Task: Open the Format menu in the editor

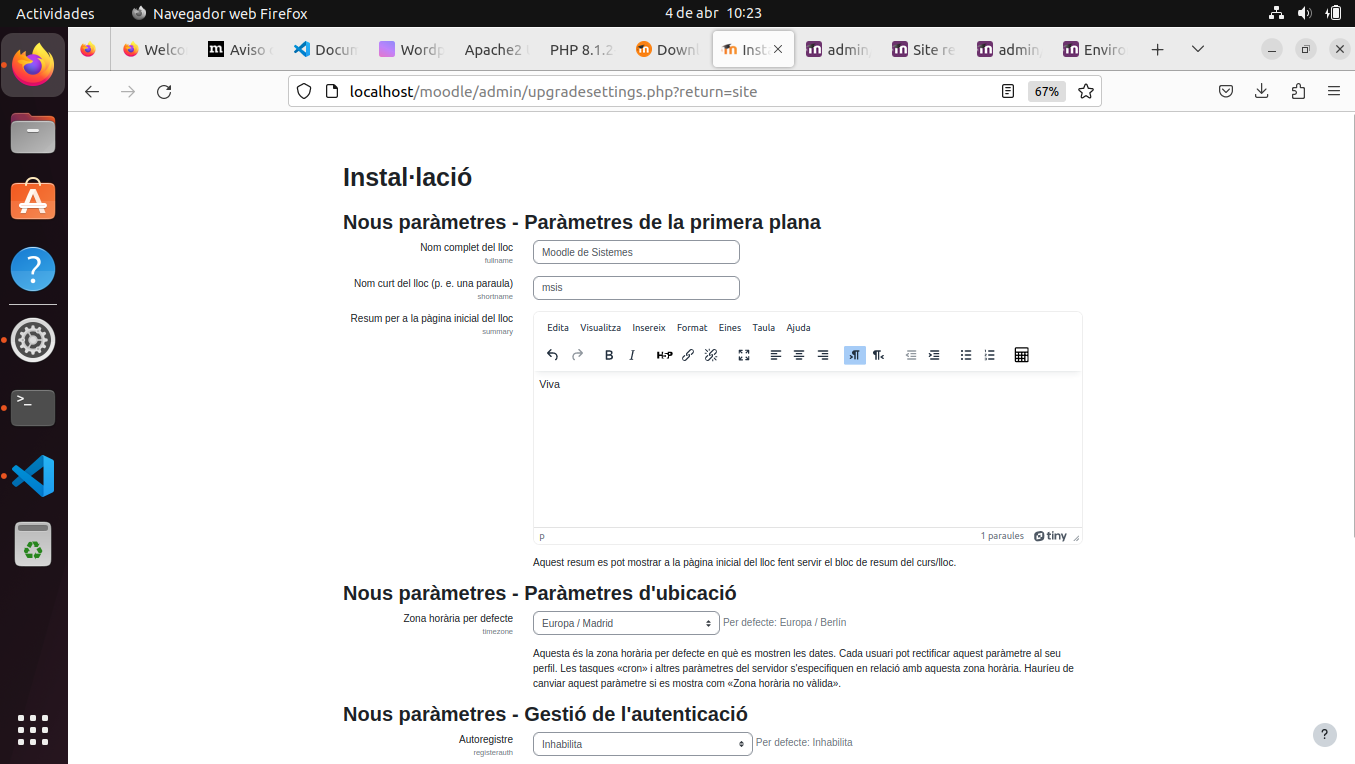Action: click(x=692, y=327)
